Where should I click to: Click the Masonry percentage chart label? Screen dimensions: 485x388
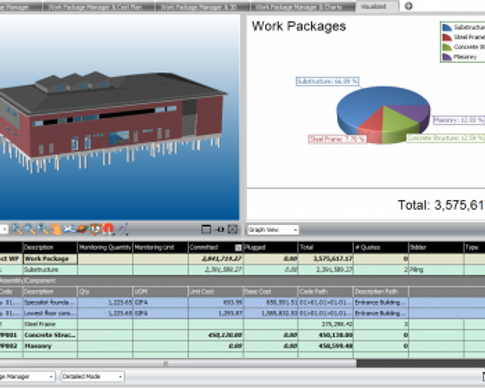(459, 120)
